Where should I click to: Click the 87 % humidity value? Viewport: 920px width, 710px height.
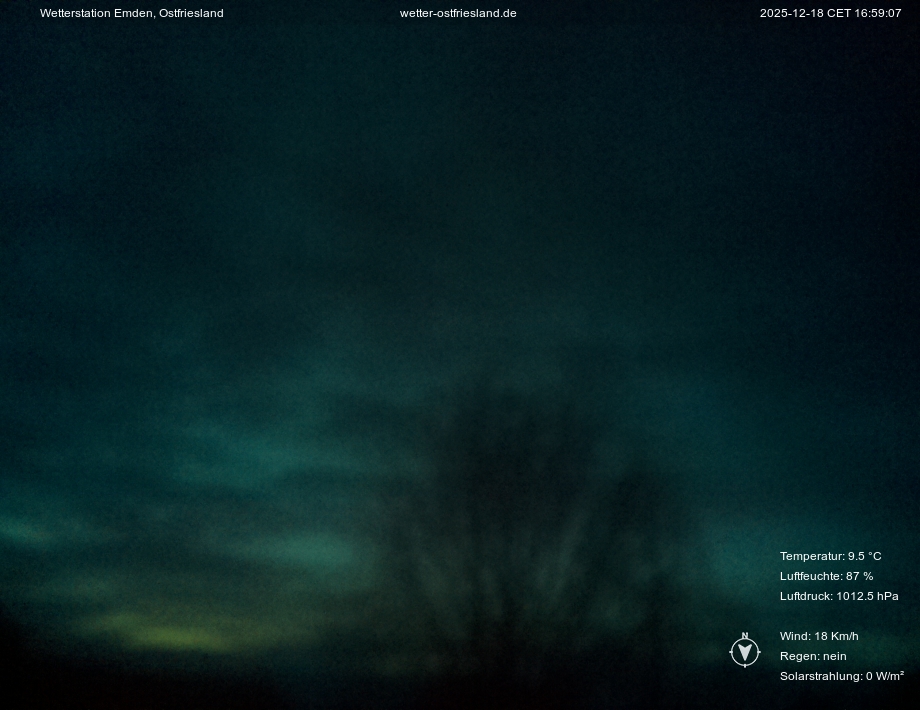click(x=860, y=576)
